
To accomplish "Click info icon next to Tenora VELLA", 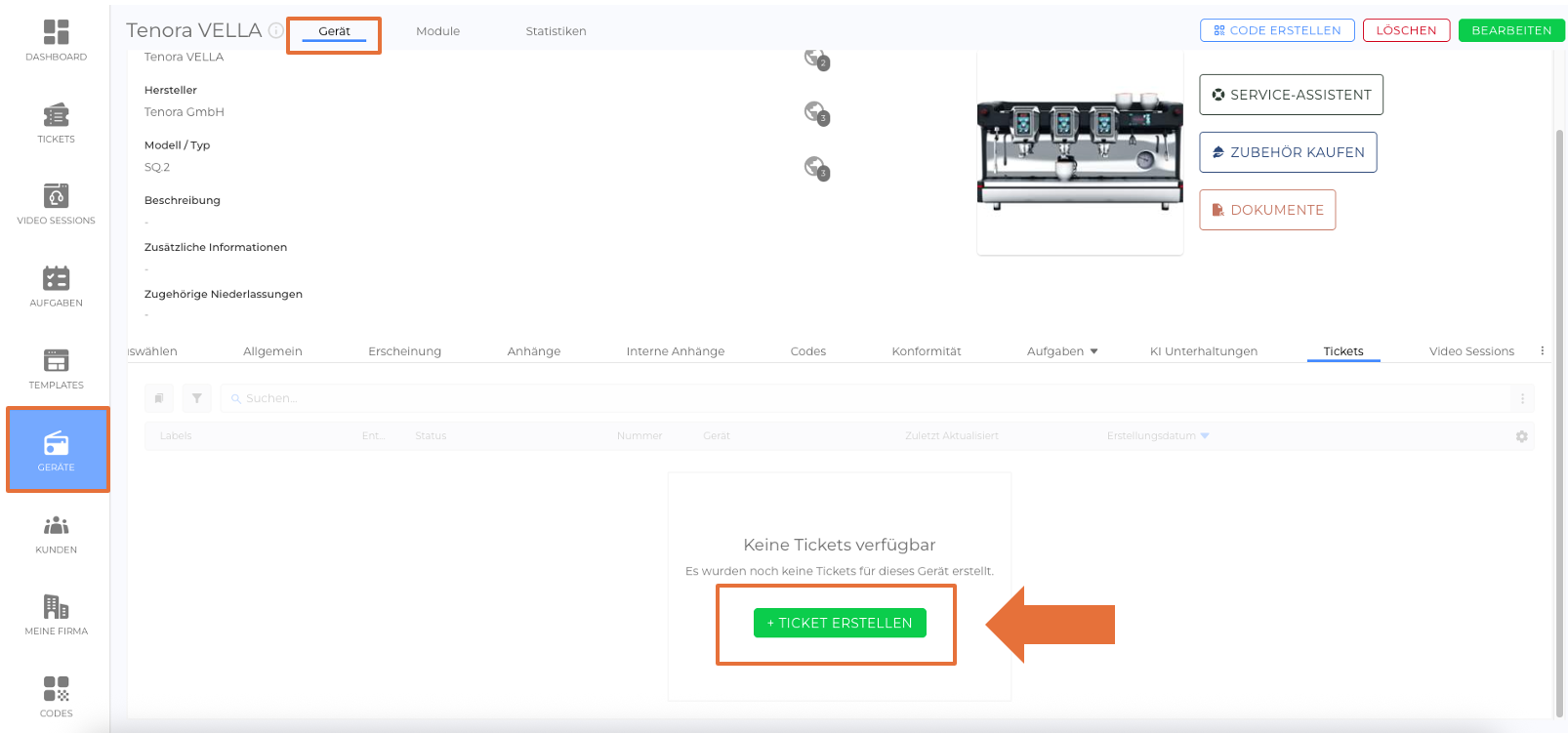I will [x=276, y=30].
